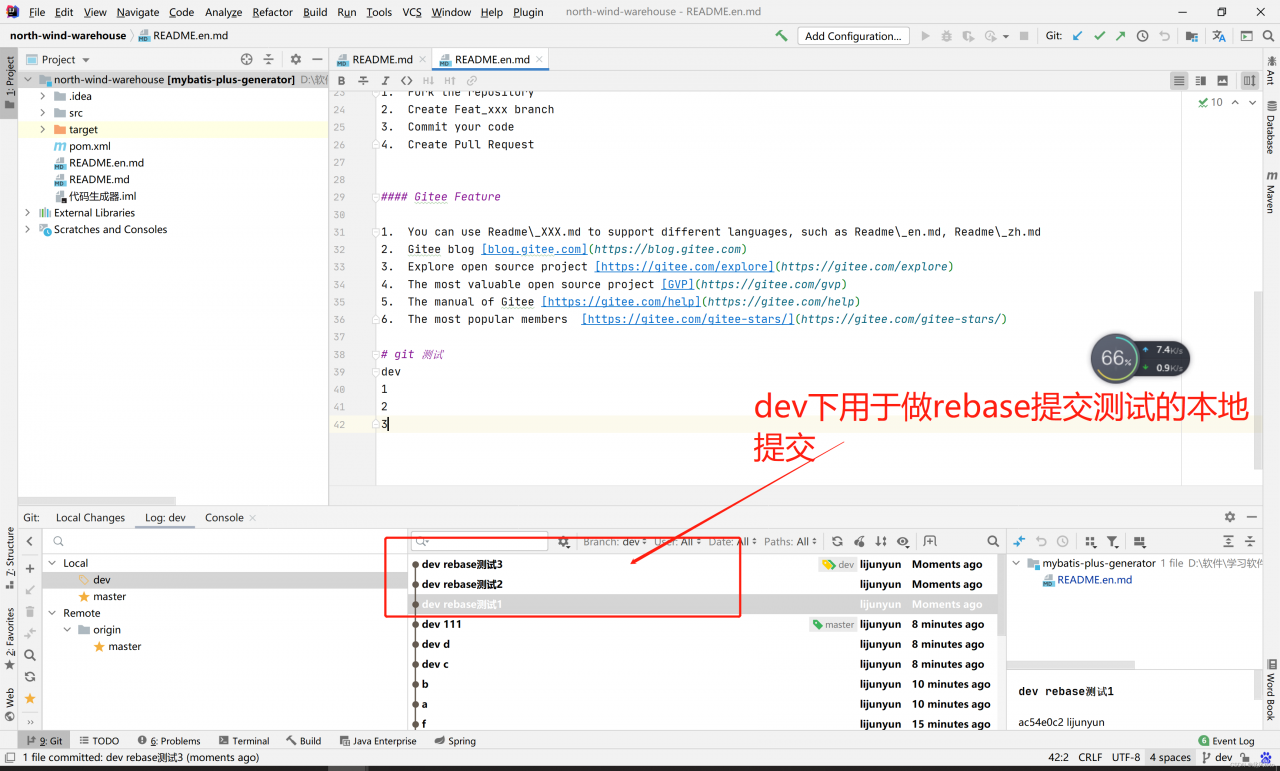Click UTF-8 encoding in status bar
Screen dimensions: 1280x771
1126,757
